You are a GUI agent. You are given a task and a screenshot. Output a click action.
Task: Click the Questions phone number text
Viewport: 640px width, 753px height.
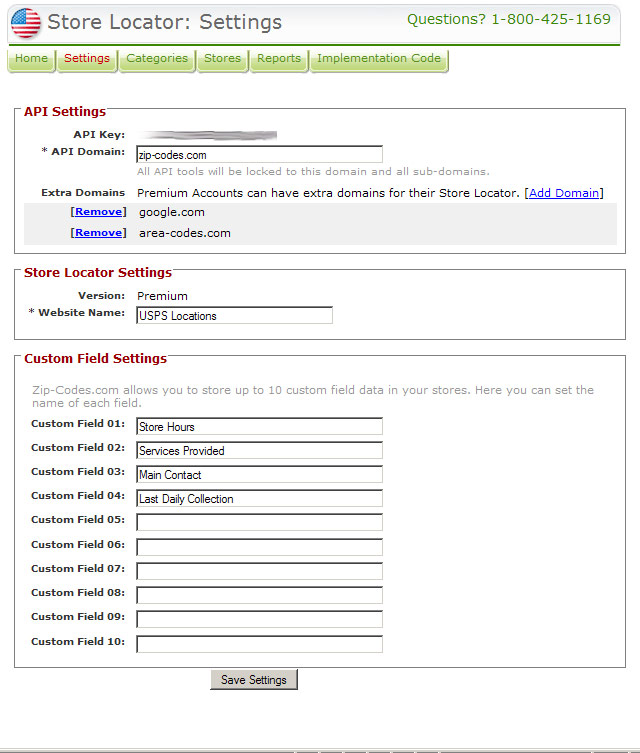[x=509, y=19]
